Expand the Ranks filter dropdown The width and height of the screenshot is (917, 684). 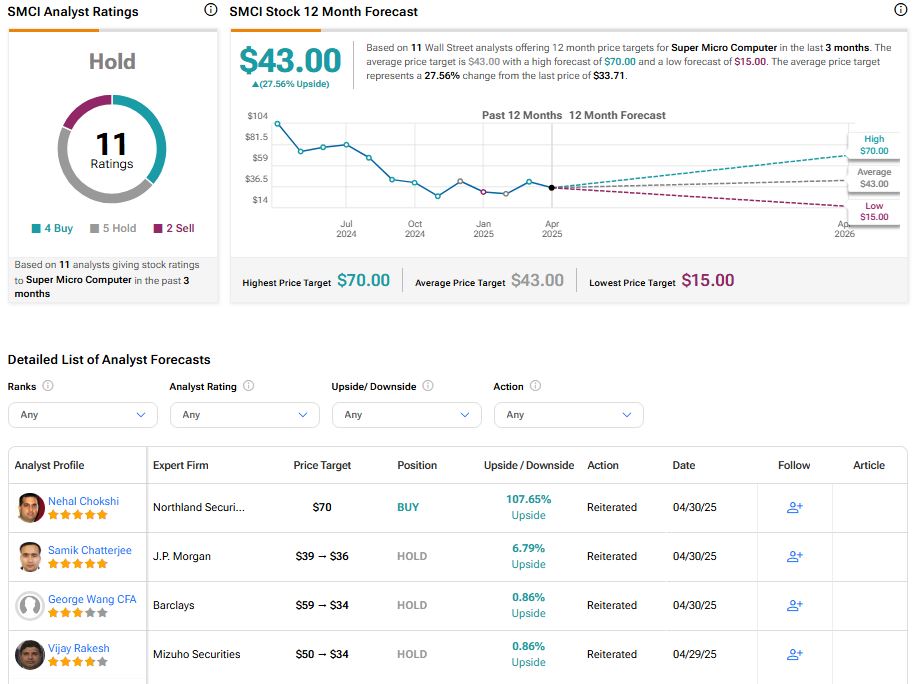point(83,415)
